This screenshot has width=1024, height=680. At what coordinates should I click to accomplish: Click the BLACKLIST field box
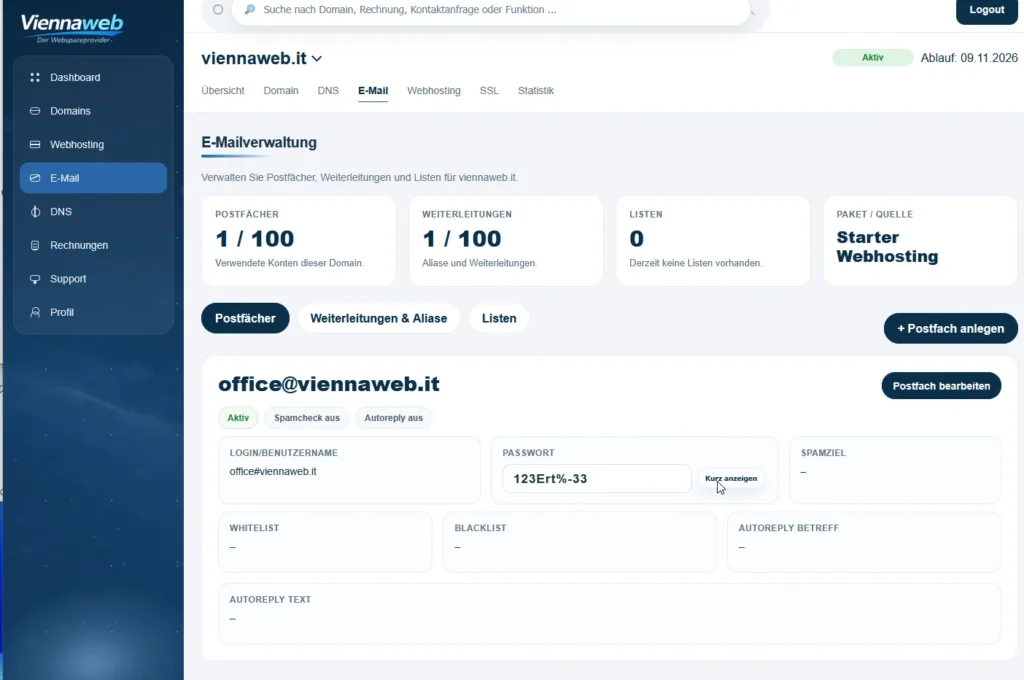pyautogui.click(x=579, y=542)
